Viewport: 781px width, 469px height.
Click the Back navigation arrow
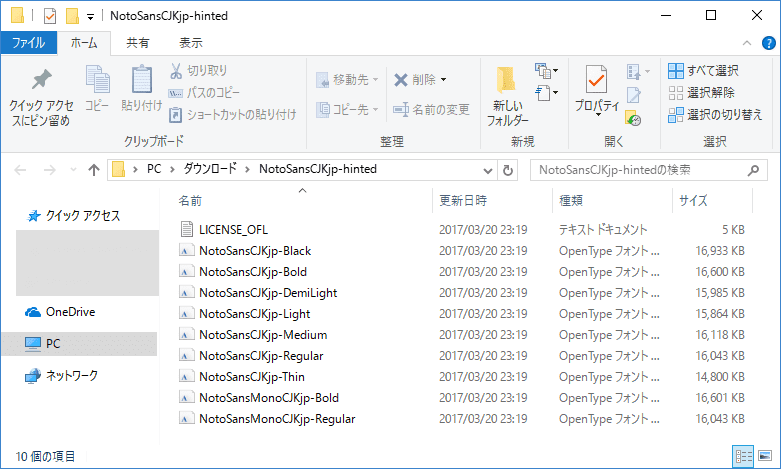(20, 170)
